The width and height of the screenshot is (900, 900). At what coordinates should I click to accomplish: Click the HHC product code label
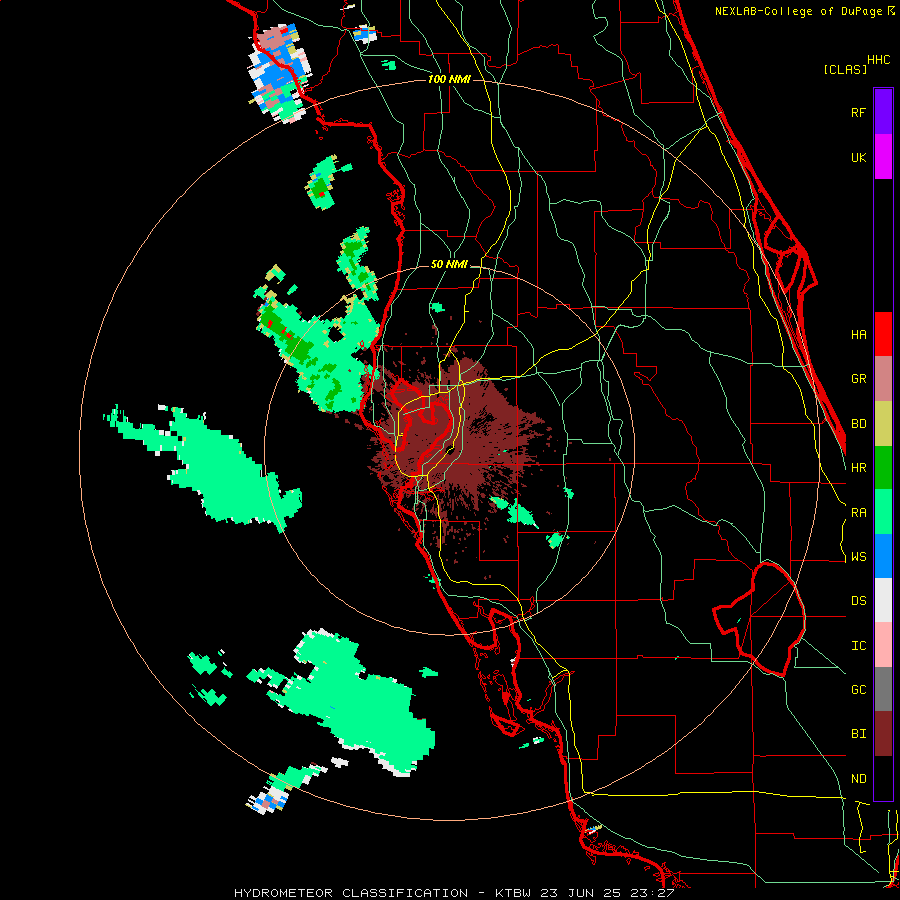(878, 60)
